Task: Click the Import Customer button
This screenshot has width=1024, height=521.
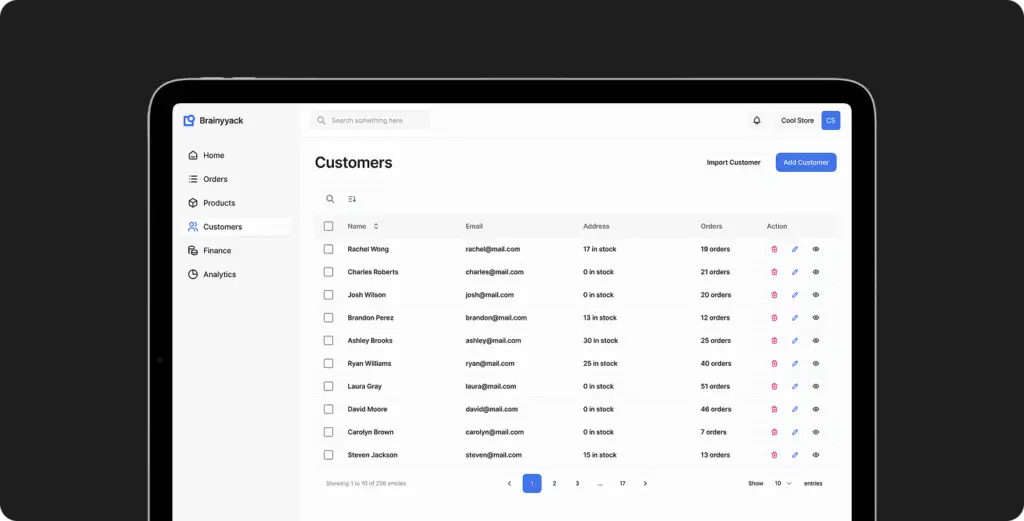Action: (733, 163)
